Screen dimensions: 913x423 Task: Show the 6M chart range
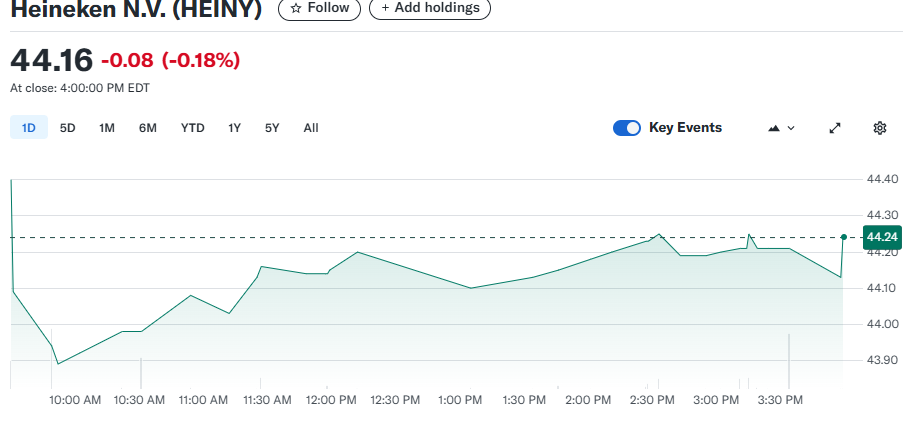click(147, 128)
